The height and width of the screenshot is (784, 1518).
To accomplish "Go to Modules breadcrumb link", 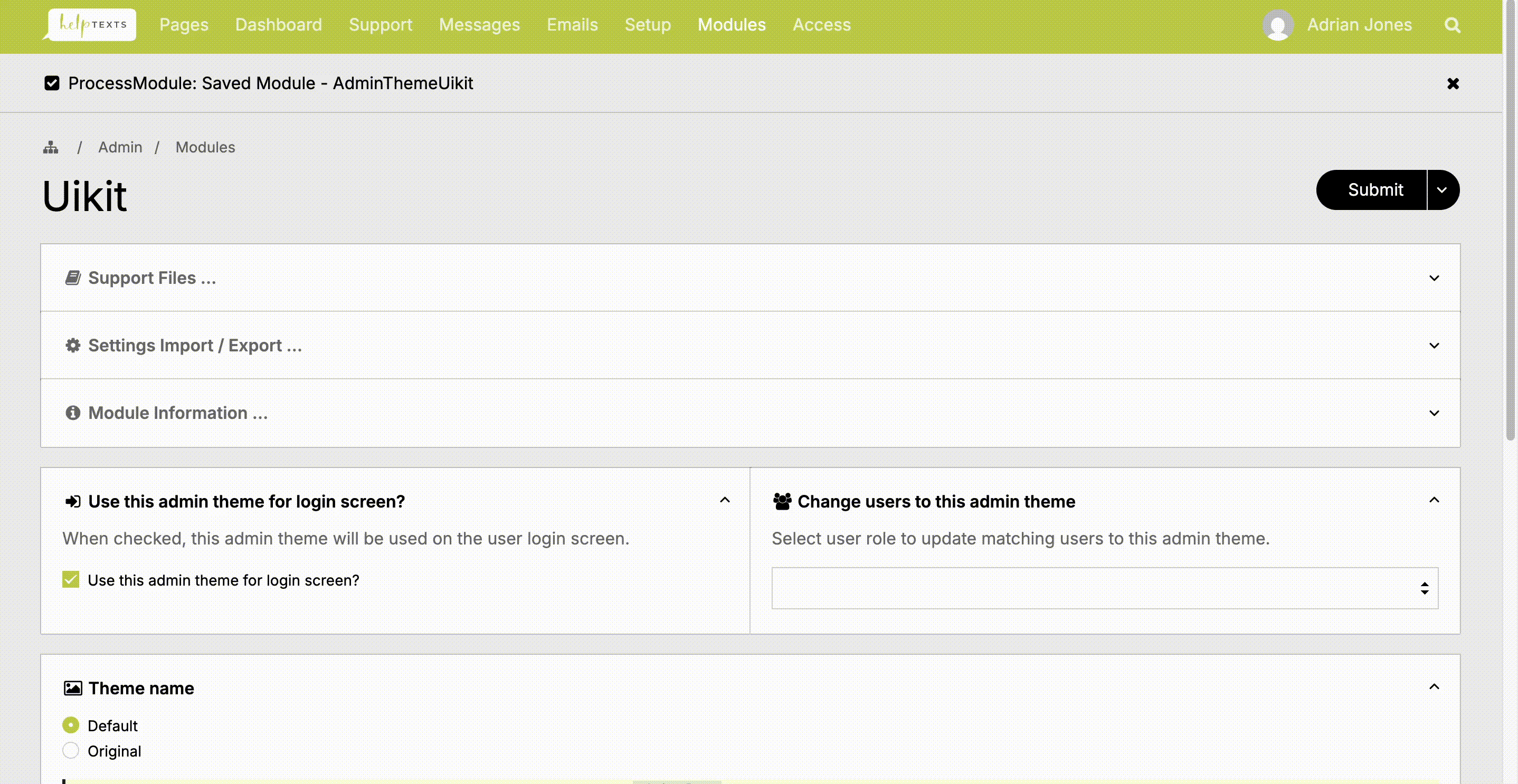I will point(205,147).
